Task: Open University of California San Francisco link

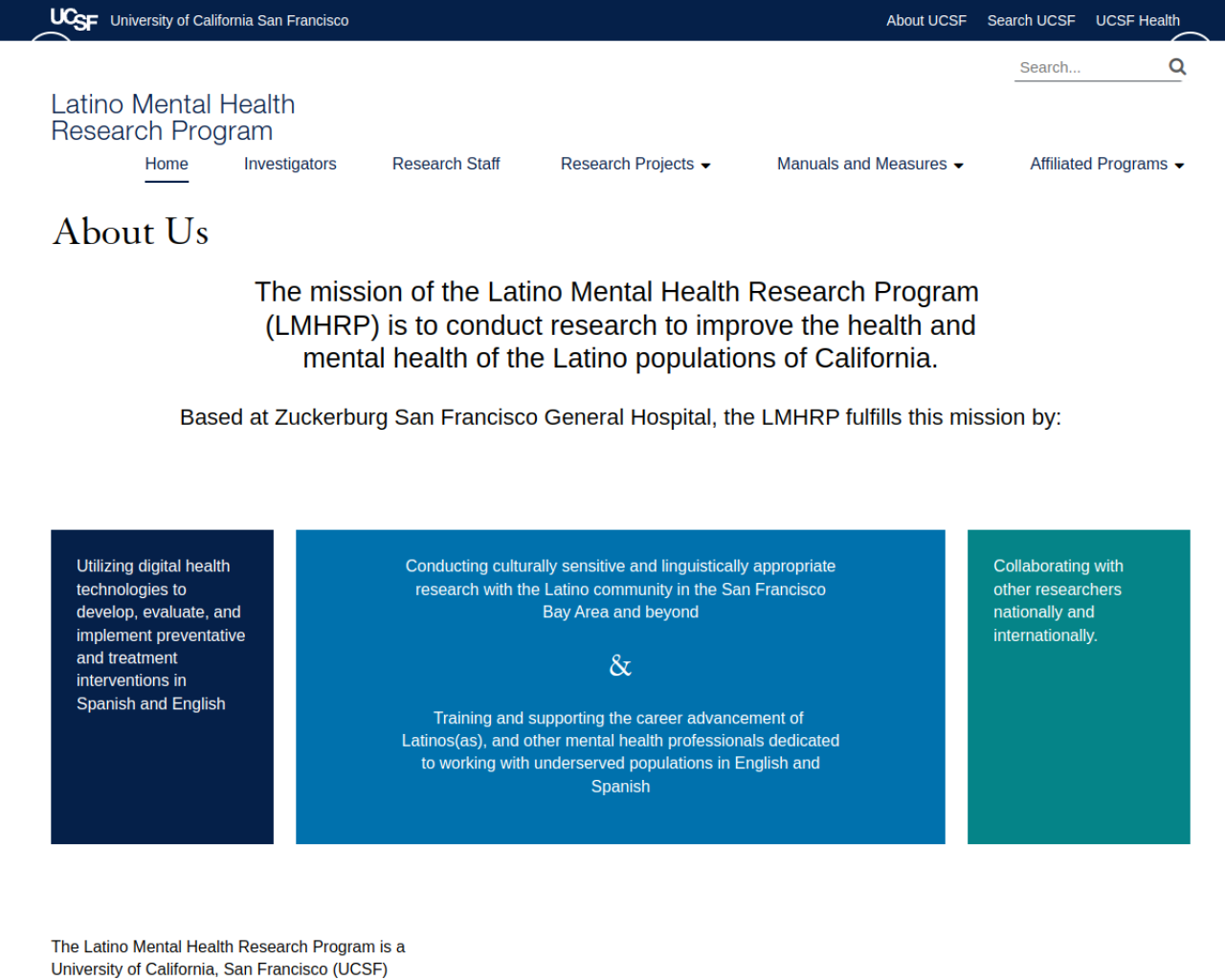Action: [229, 20]
